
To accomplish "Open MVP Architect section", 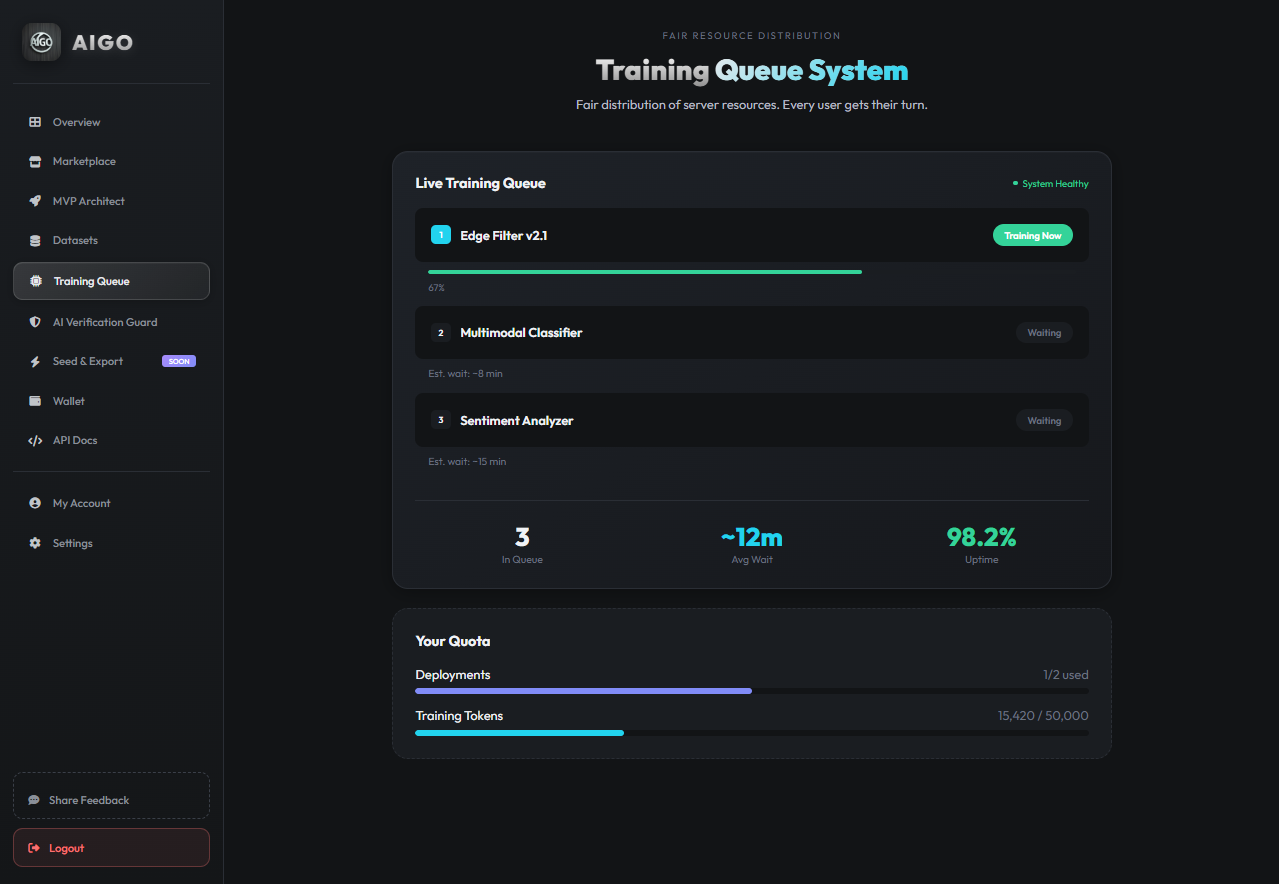I will (x=111, y=201).
